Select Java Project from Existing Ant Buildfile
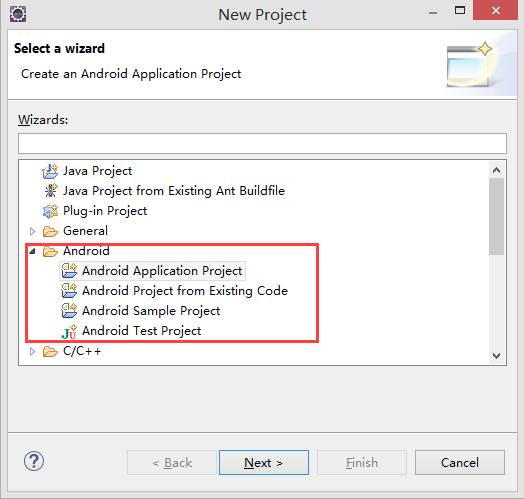 click(174, 191)
